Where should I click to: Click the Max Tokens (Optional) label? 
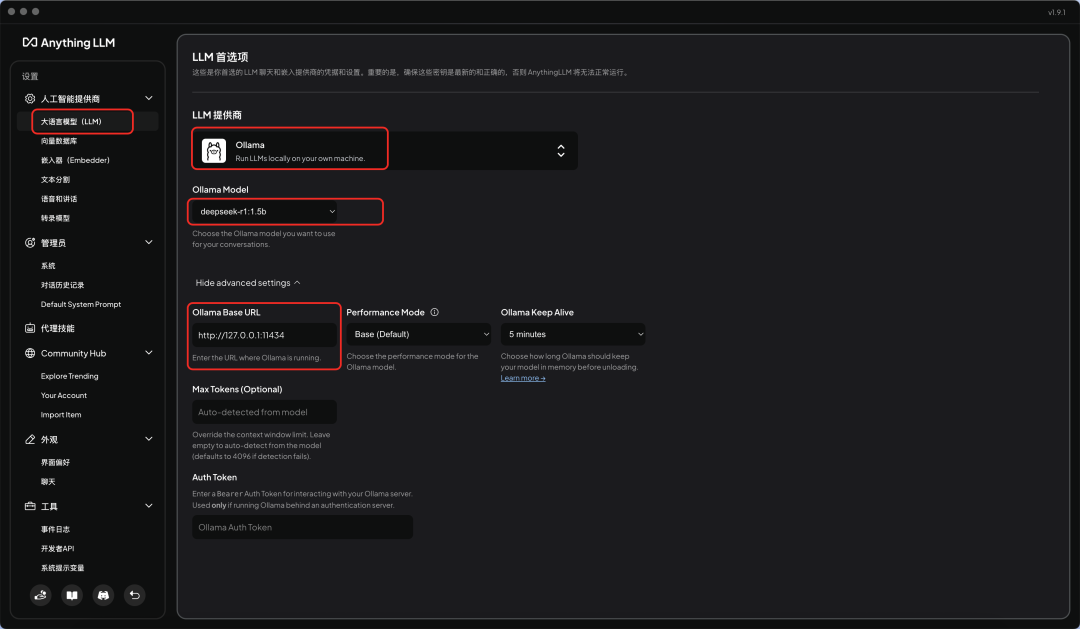237,389
